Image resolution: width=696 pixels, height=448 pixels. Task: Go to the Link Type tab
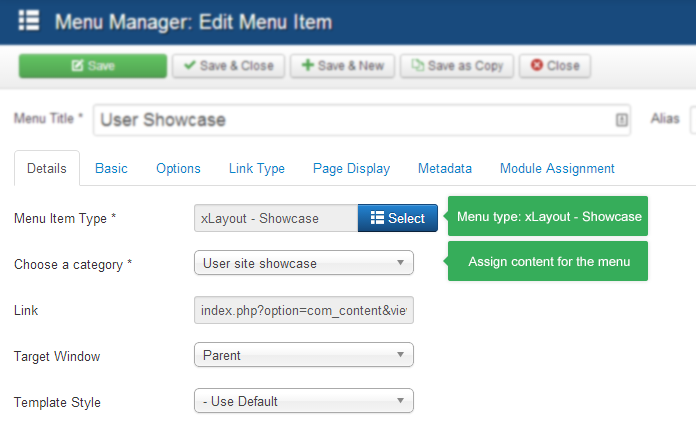(257, 169)
